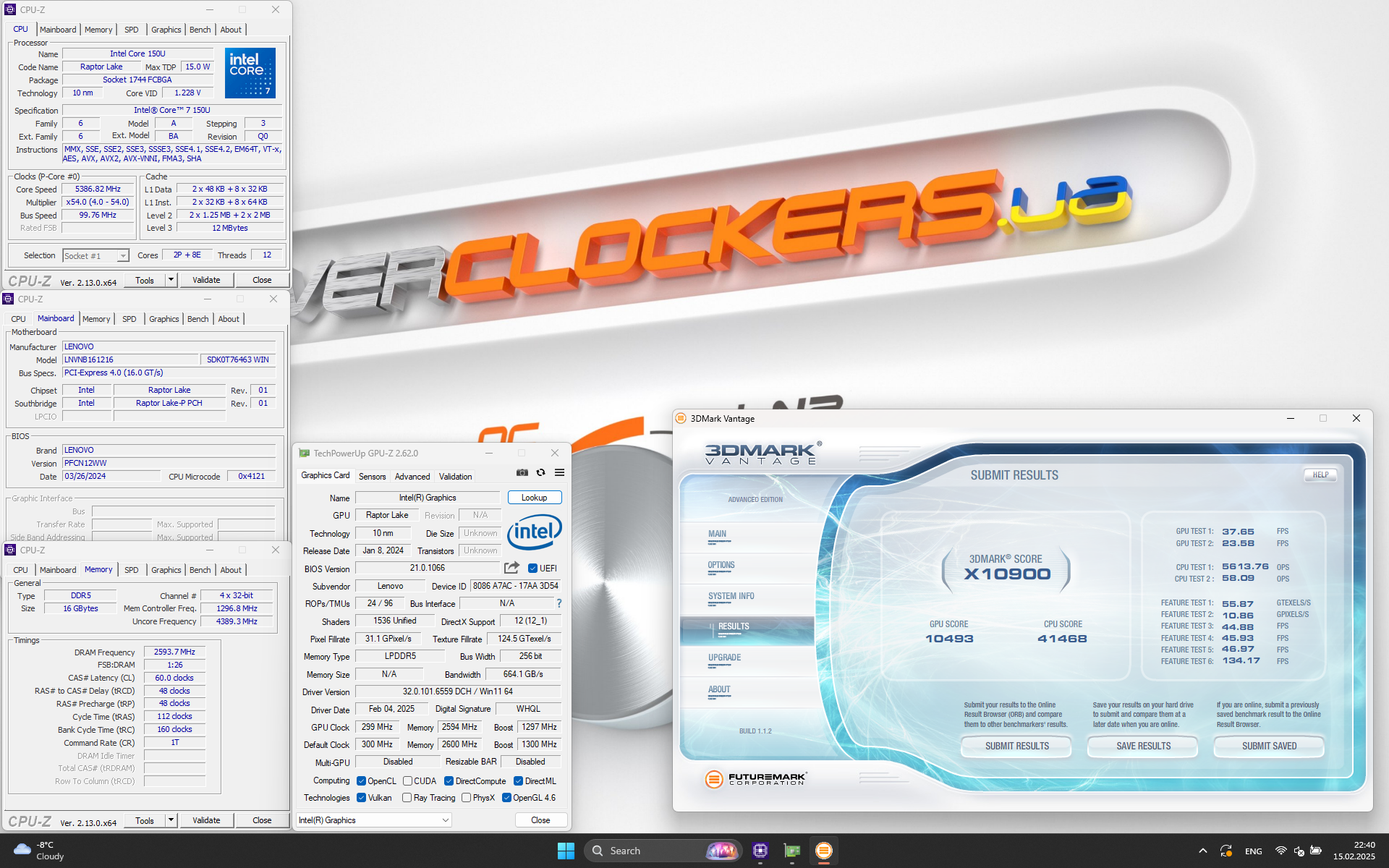Image resolution: width=1389 pixels, height=868 pixels.
Task: Click BIOS version share/export icon in GPU-Z
Action: [511, 568]
